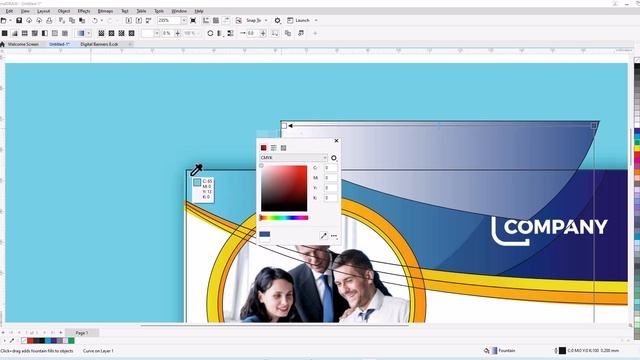The width and height of the screenshot is (640, 360).
Task: Click the COMPANY logo text on the banner
Action: click(556, 227)
